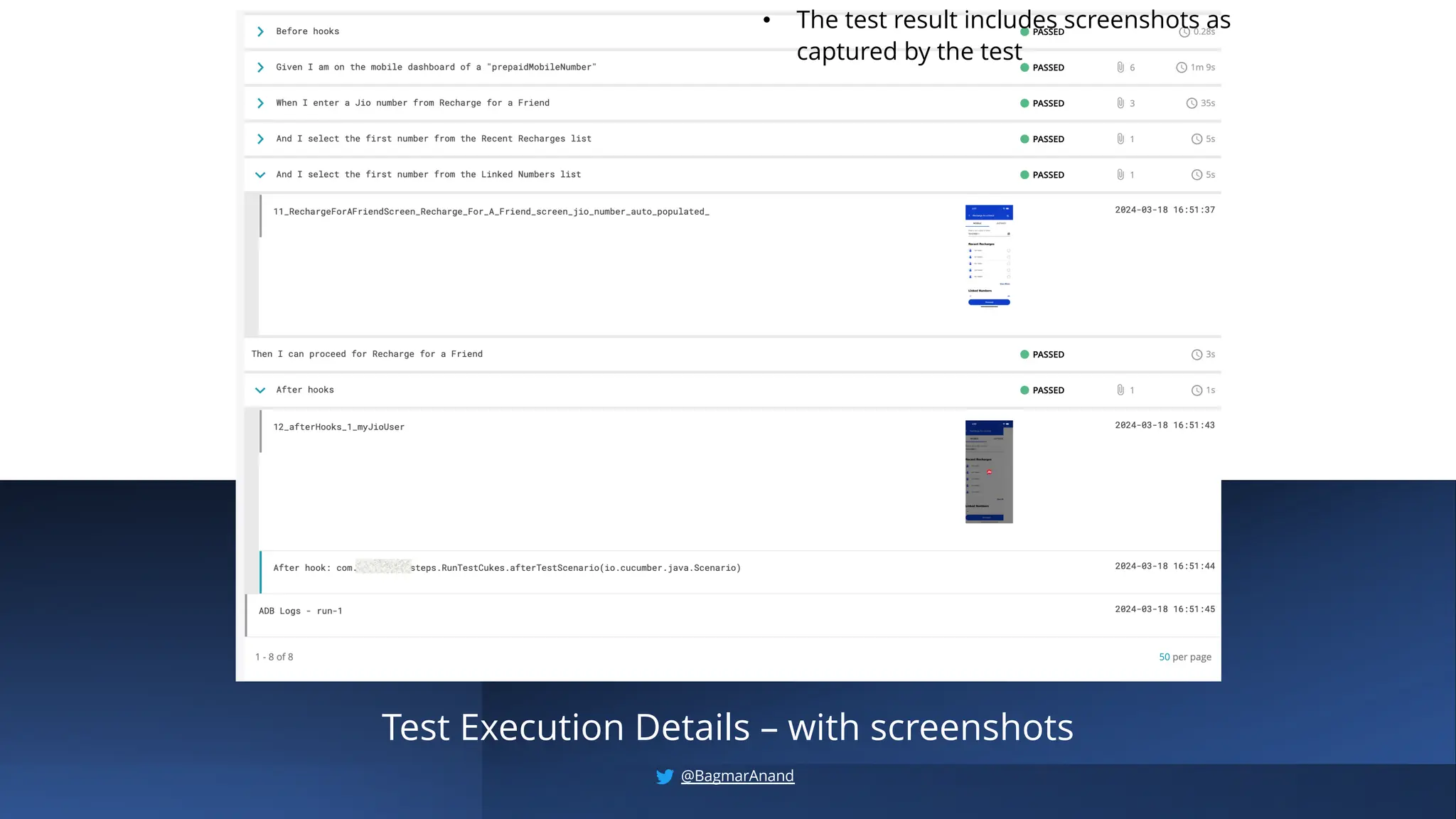Screen dimensions: 1456x819
Task: Expand the 'When I enter a Jio number' step
Action: pyautogui.click(x=260, y=103)
